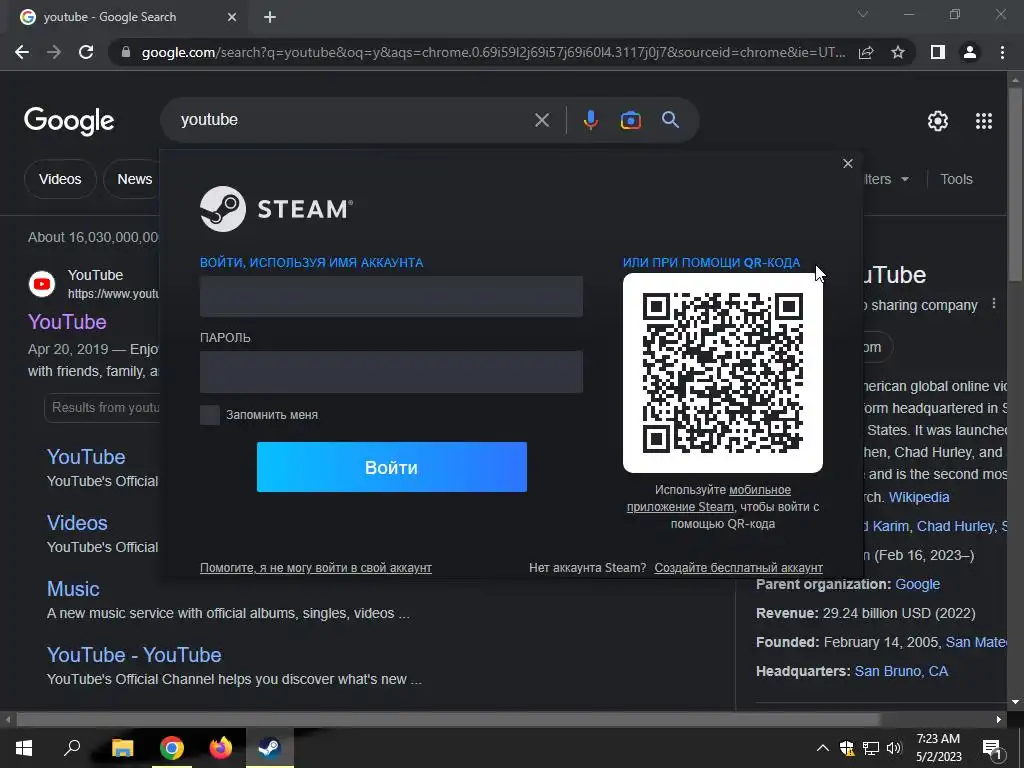Open Windows notification center
The height and width of the screenshot is (768, 1024).
(x=992, y=749)
